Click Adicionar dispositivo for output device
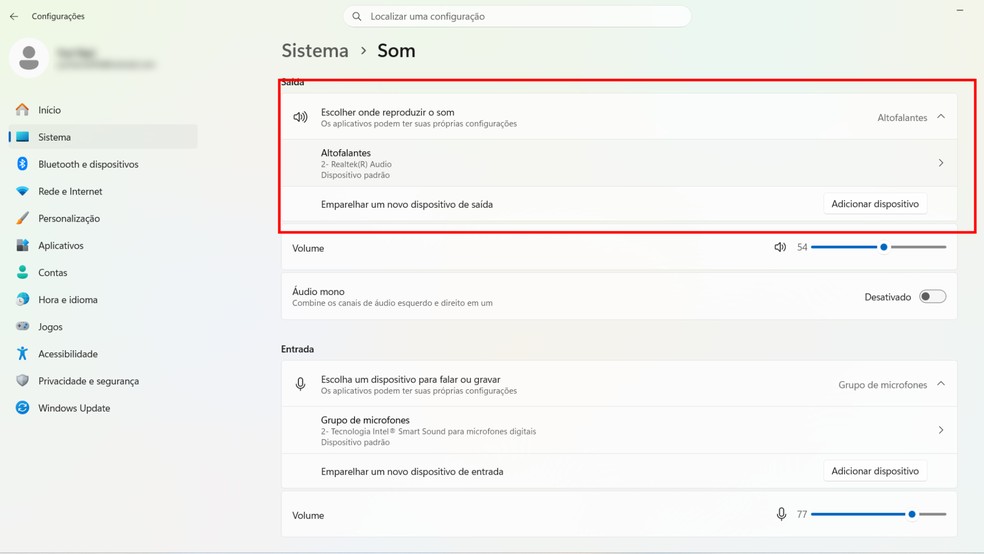 875,204
